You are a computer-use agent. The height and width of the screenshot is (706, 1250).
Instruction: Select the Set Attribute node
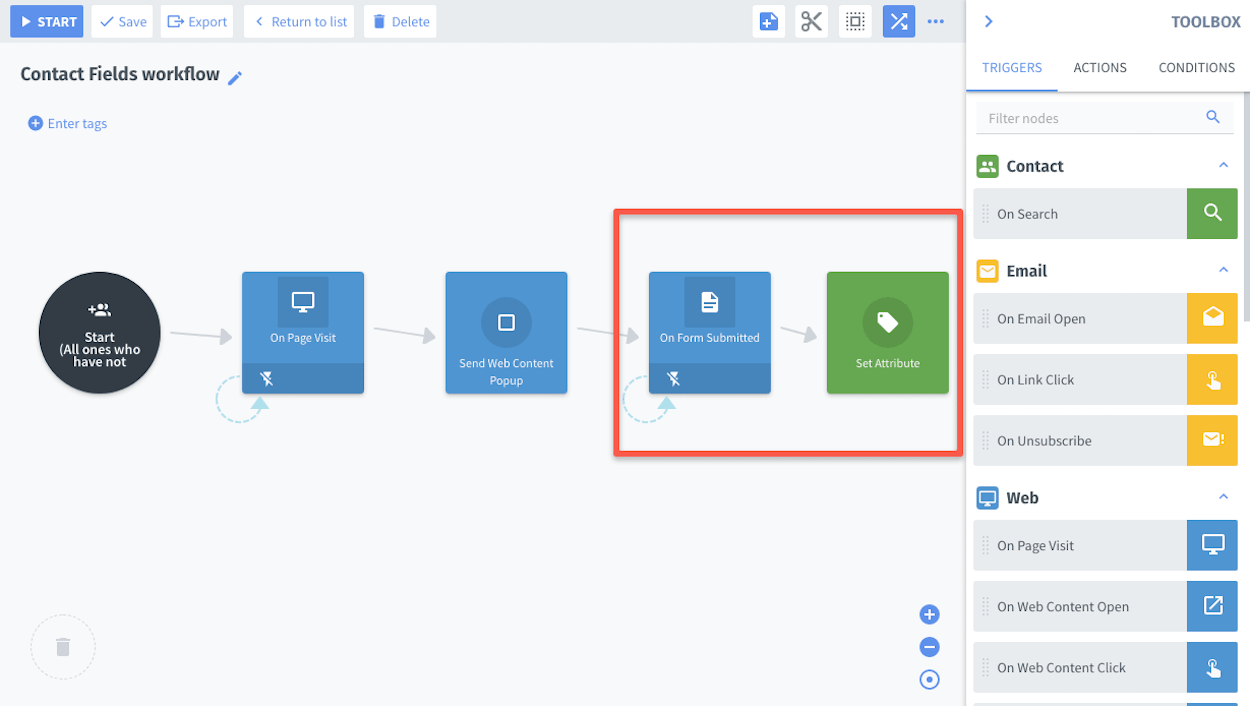coord(888,333)
